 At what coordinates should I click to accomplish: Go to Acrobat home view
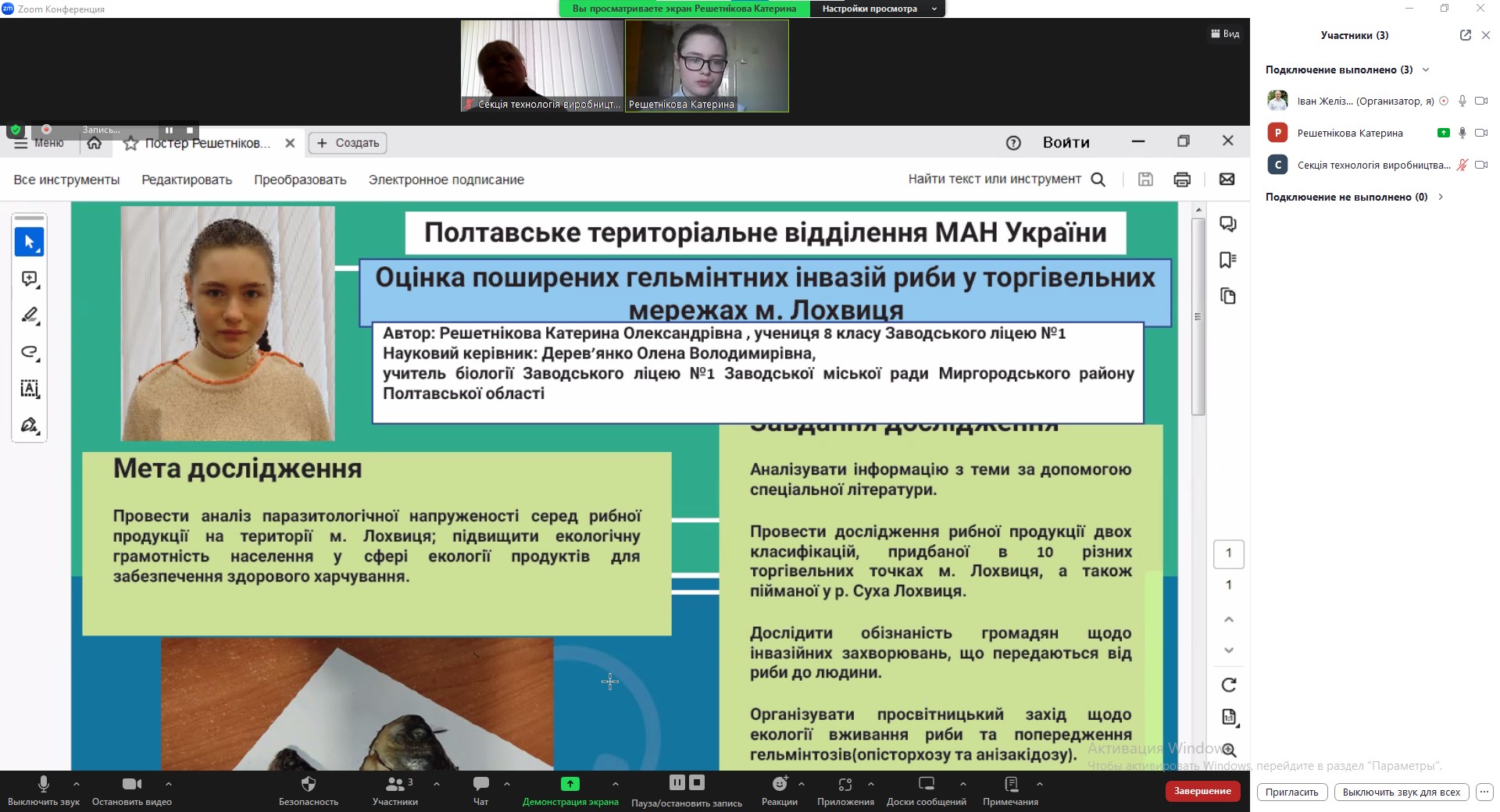95,143
